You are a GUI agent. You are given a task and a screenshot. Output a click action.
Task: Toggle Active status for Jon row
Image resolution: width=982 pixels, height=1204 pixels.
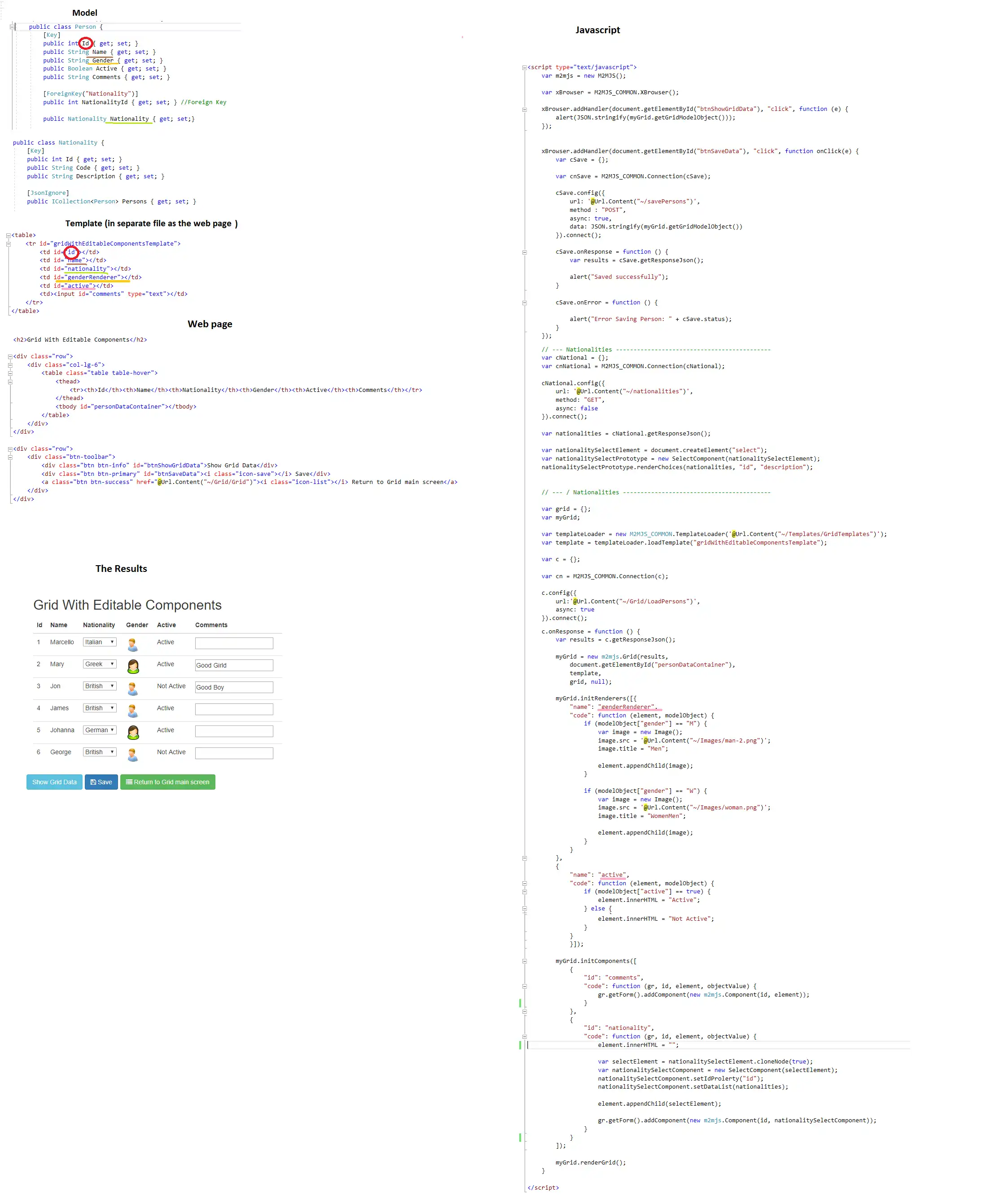tap(167, 686)
